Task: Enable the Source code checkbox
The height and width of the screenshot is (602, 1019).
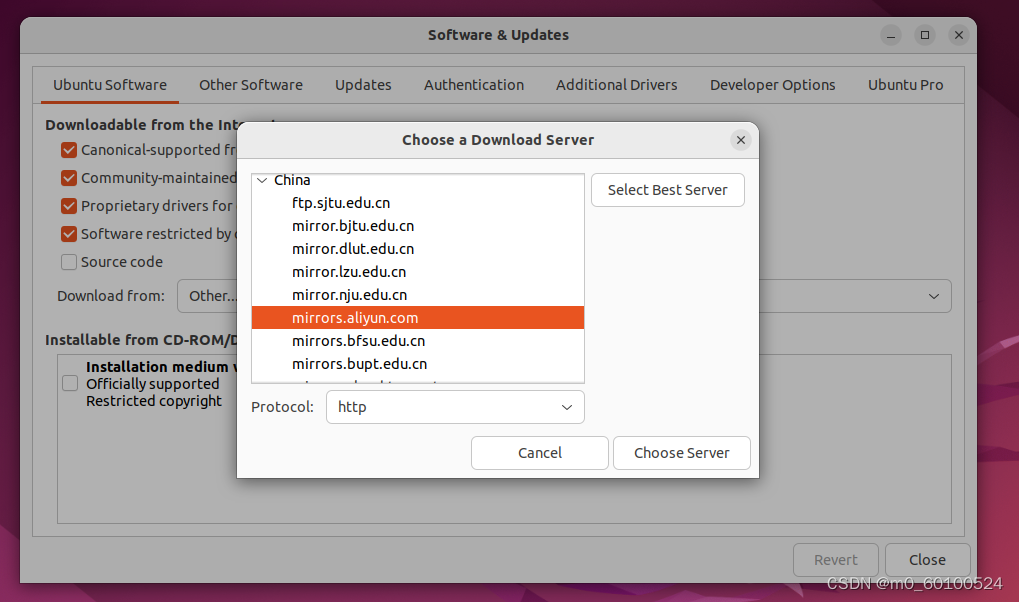Action: coord(69,262)
